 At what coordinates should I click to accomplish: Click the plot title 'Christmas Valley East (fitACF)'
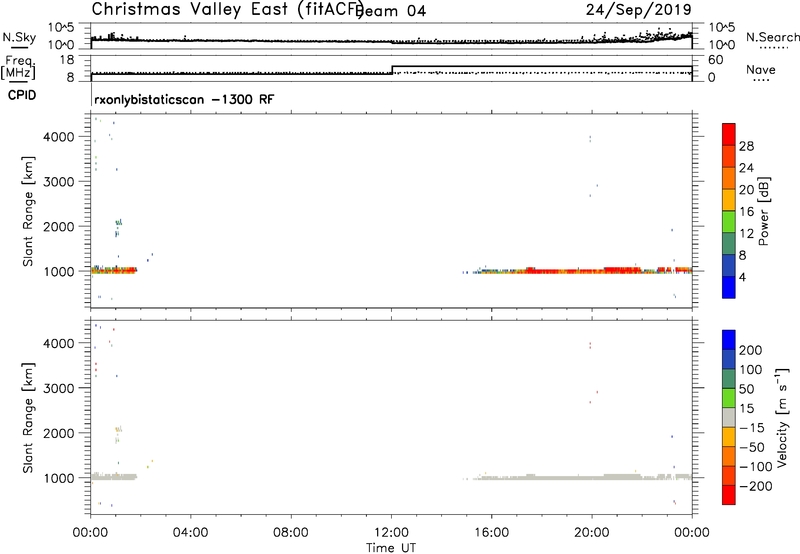tap(227, 9)
